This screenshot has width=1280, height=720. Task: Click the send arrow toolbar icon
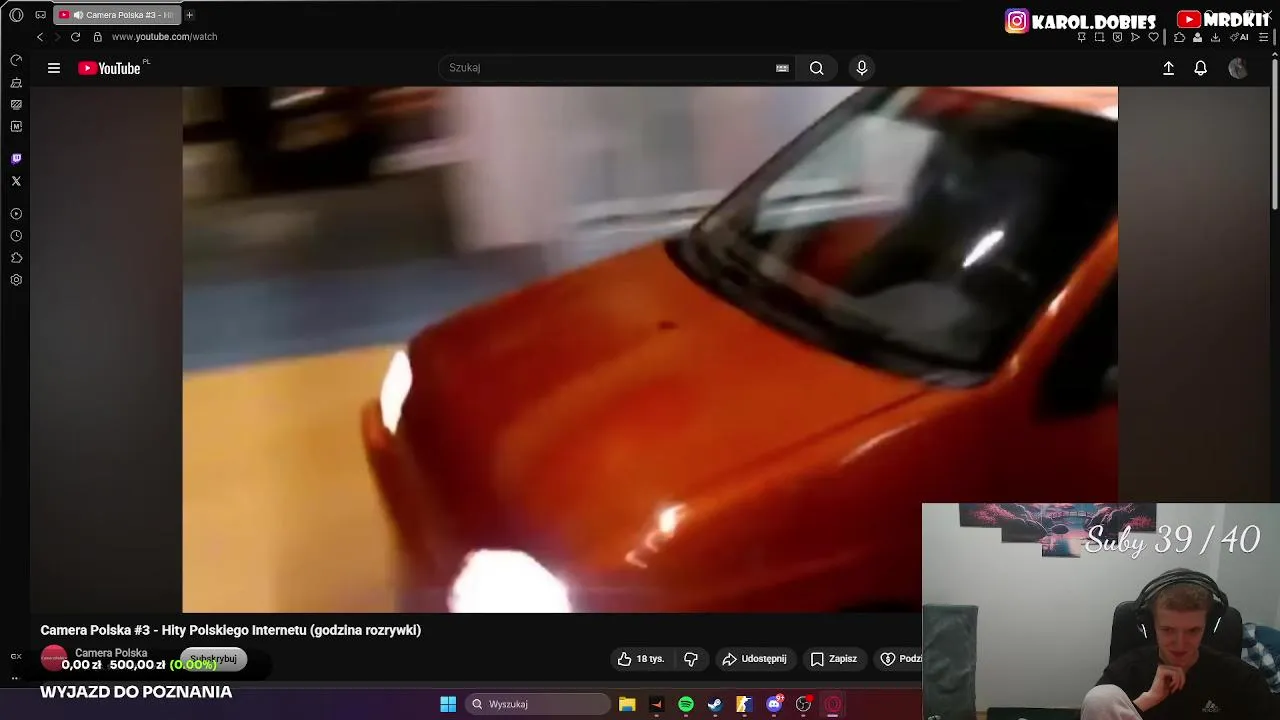(1135, 37)
